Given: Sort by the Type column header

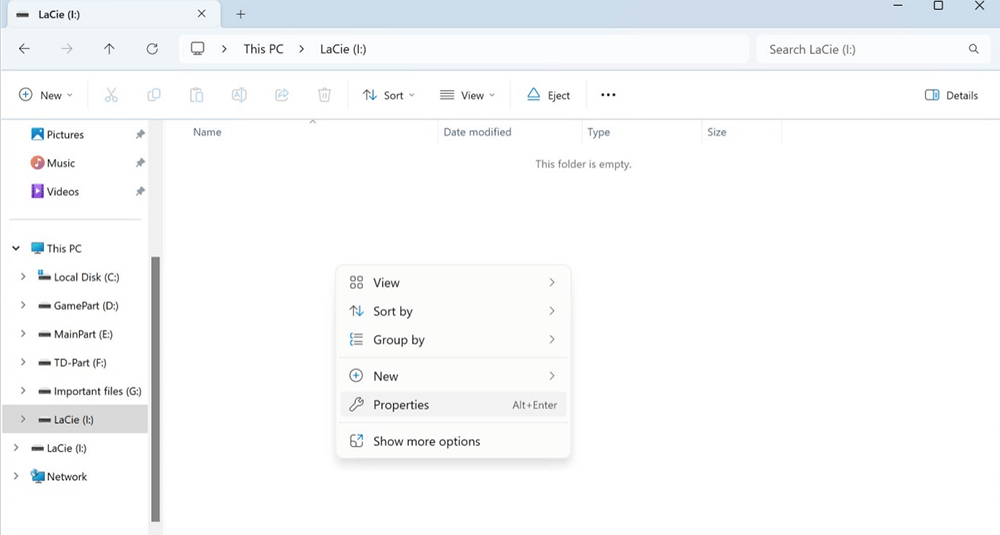Looking at the screenshot, I should coord(598,132).
